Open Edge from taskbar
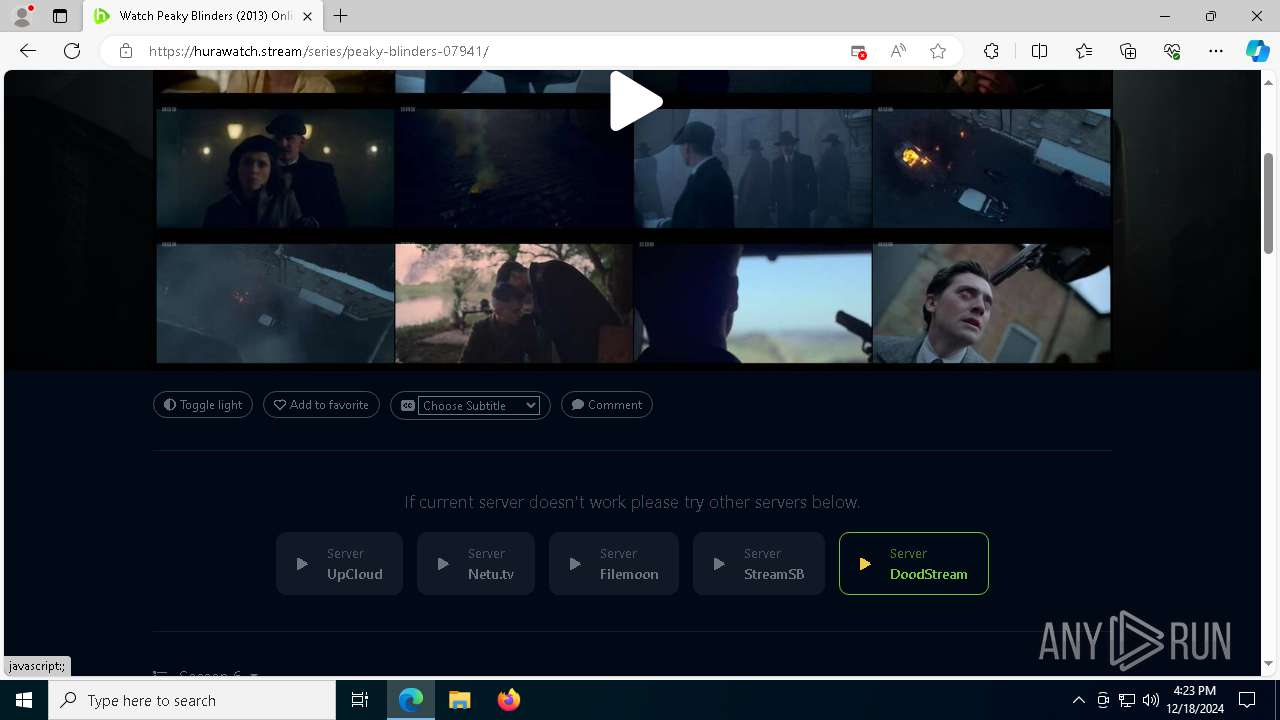 [411, 700]
